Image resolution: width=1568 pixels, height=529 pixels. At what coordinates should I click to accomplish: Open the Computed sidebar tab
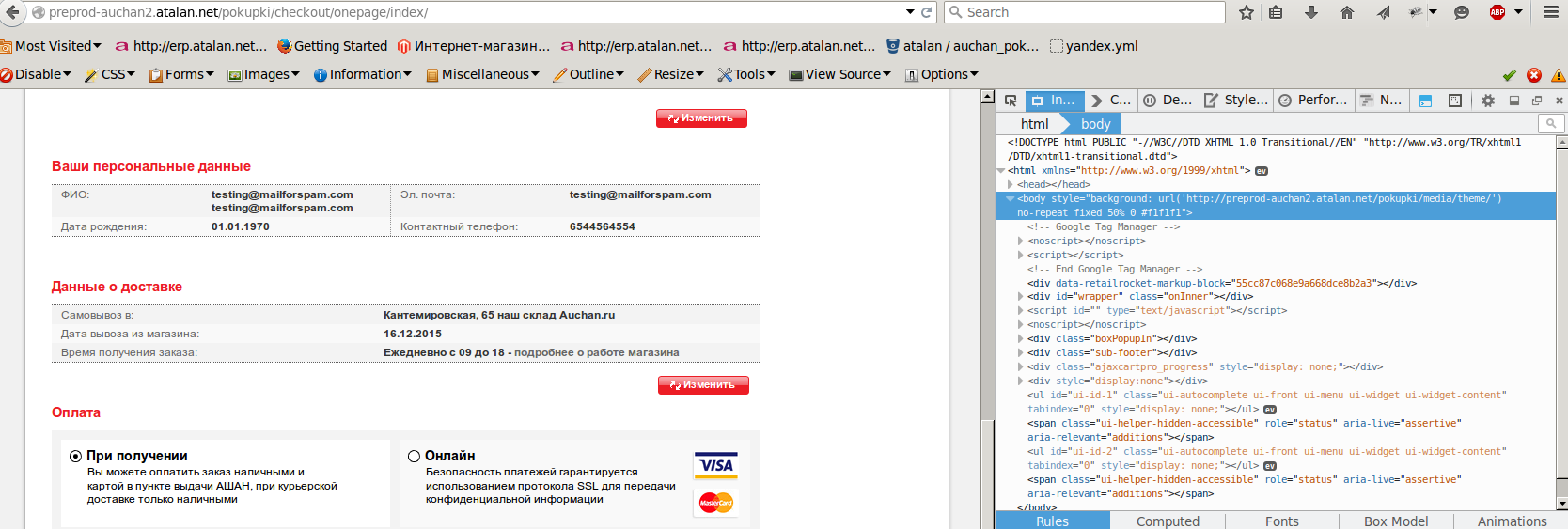point(1168,521)
